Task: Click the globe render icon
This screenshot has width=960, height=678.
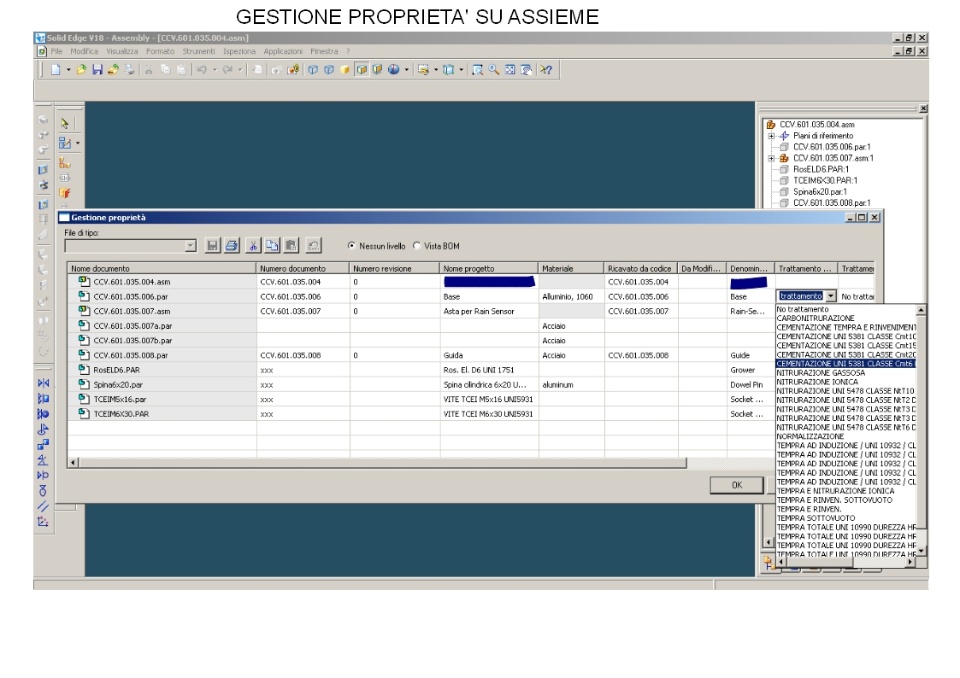Action: (x=394, y=70)
